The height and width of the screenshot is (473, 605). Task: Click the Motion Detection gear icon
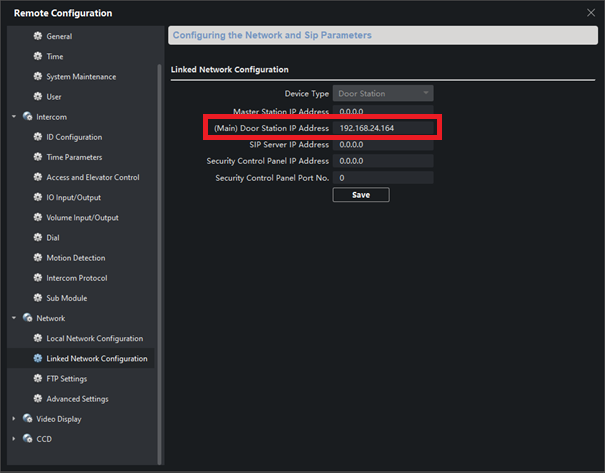click(38, 258)
